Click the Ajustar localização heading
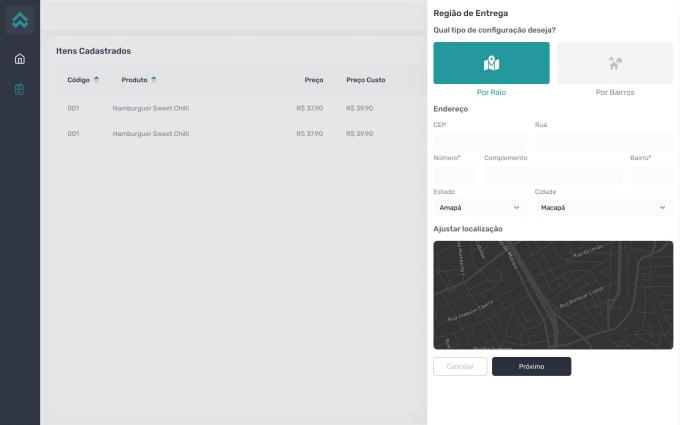The width and height of the screenshot is (680, 425). pos(468,229)
